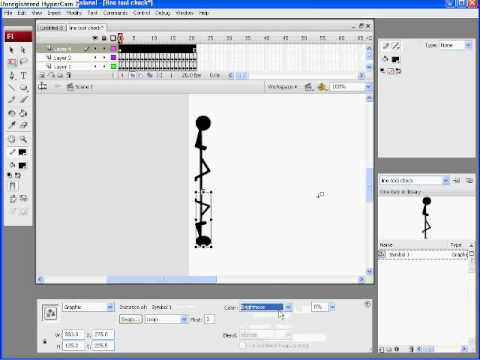Select the Selection arrow tool
Image resolution: width=480 pixels, height=360 pixels.
pos(12,50)
